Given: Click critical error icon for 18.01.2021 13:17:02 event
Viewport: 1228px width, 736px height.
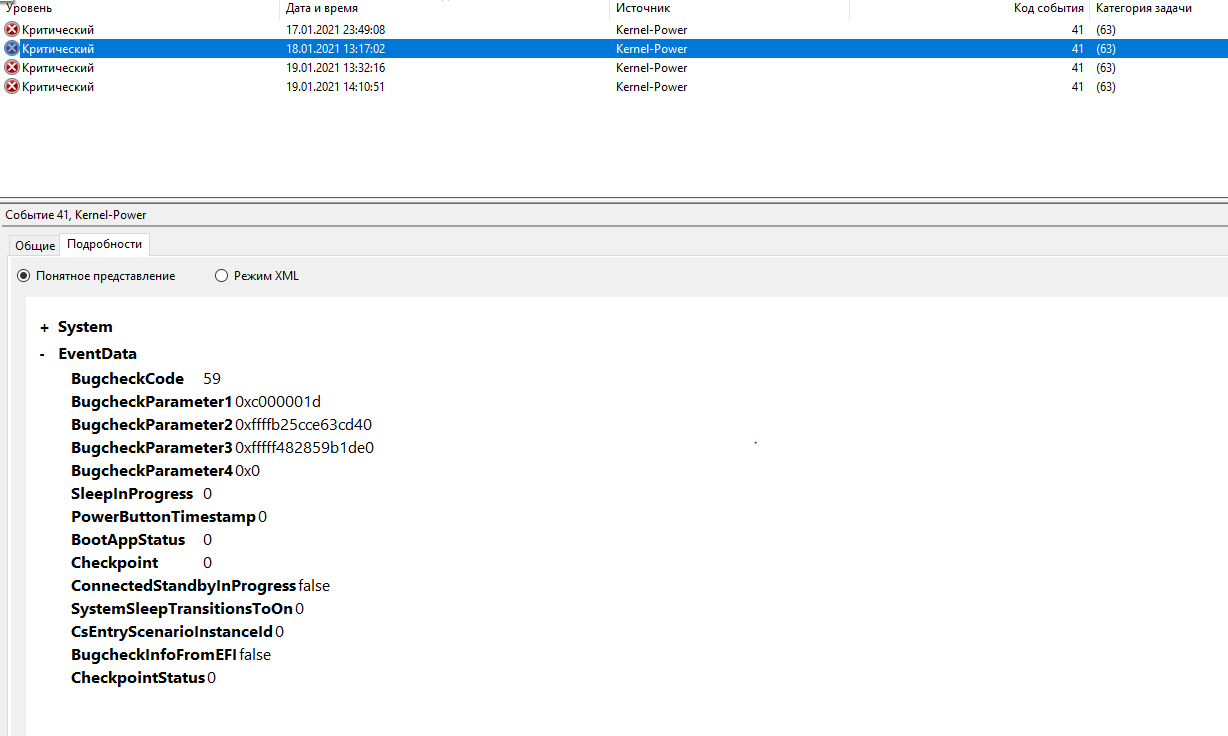Looking at the screenshot, I should (12, 49).
